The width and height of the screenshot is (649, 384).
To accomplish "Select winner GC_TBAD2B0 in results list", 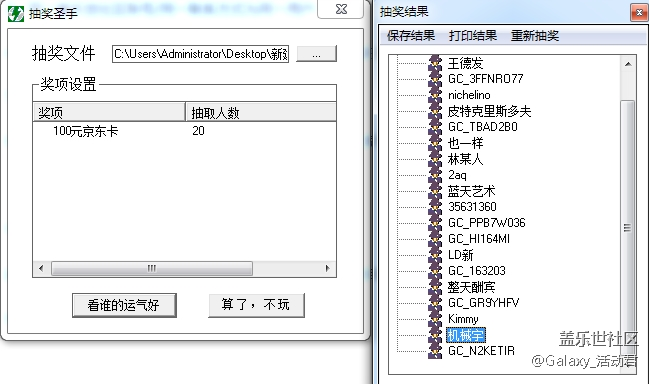I will click(x=483, y=127).
